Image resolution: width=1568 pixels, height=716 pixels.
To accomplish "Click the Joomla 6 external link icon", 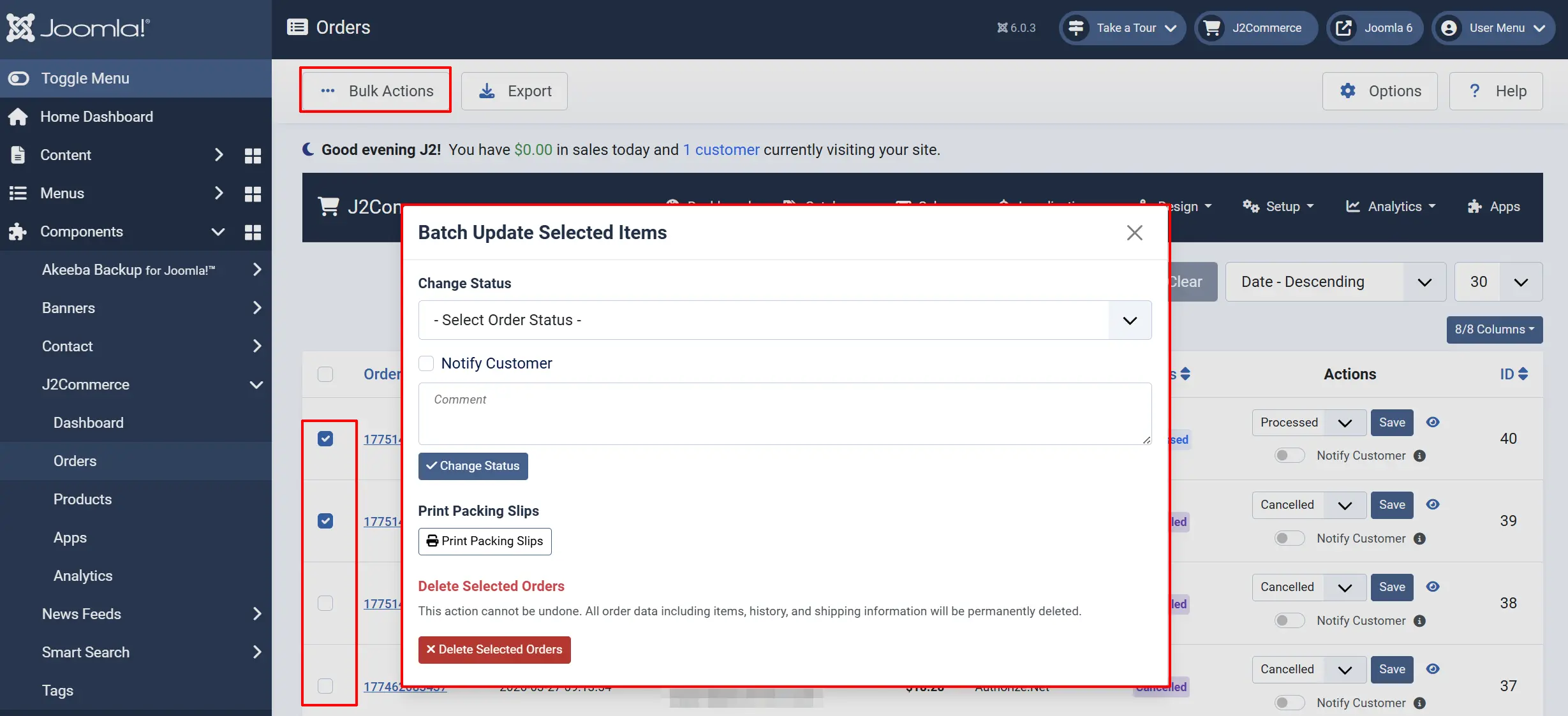I will tap(1344, 28).
